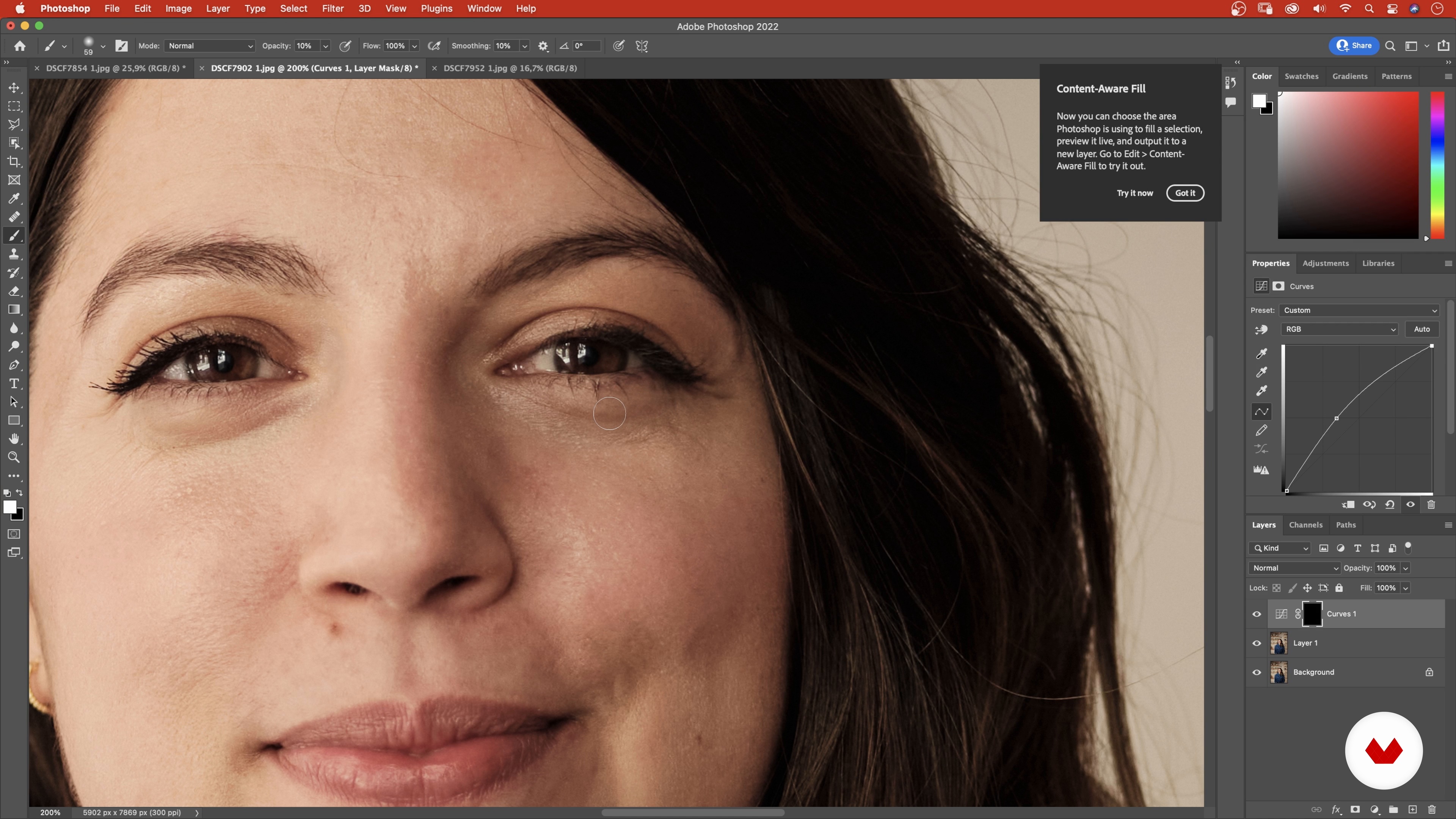The height and width of the screenshot is (819, 1456).
Task: Open the Flow value dropdown
Action: 414,46
